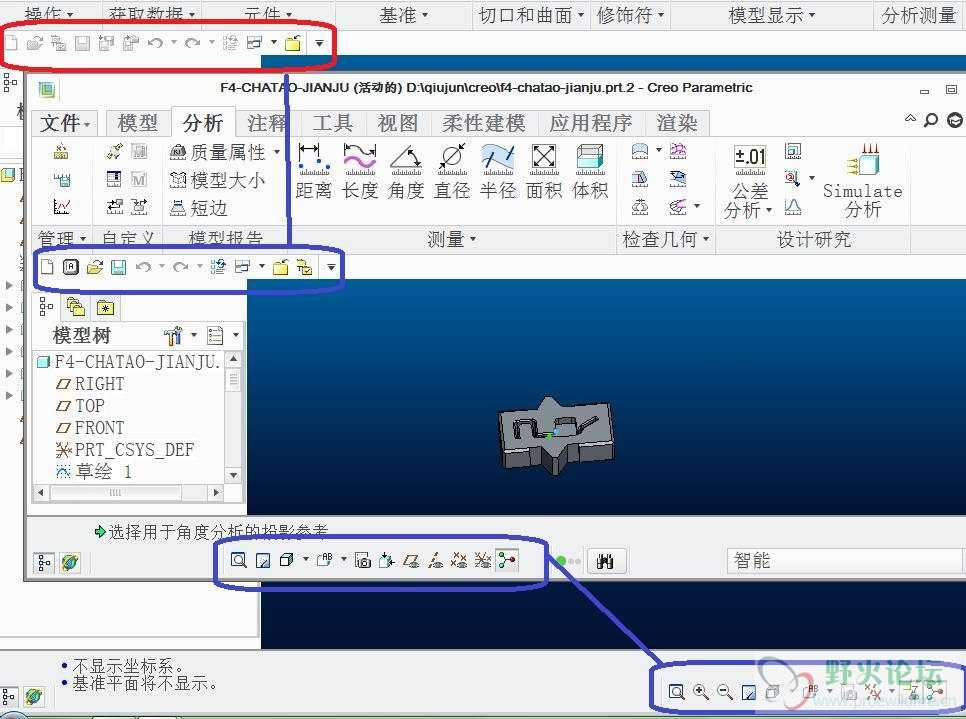Click Close window folder icon in front toolbar

(280, 267)
